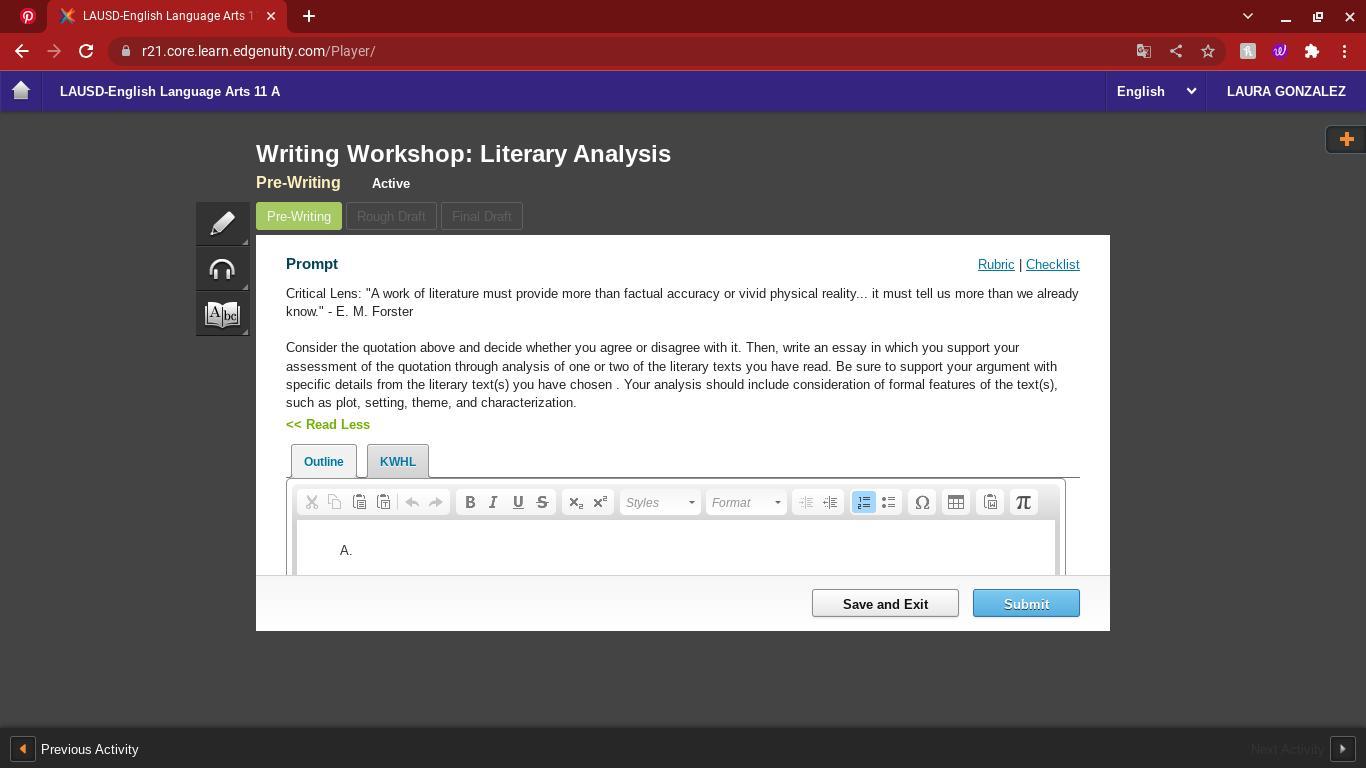Click the Paste icon in editor toolbar
Viewport: 1366px width, 768px height.
(359, 502)
